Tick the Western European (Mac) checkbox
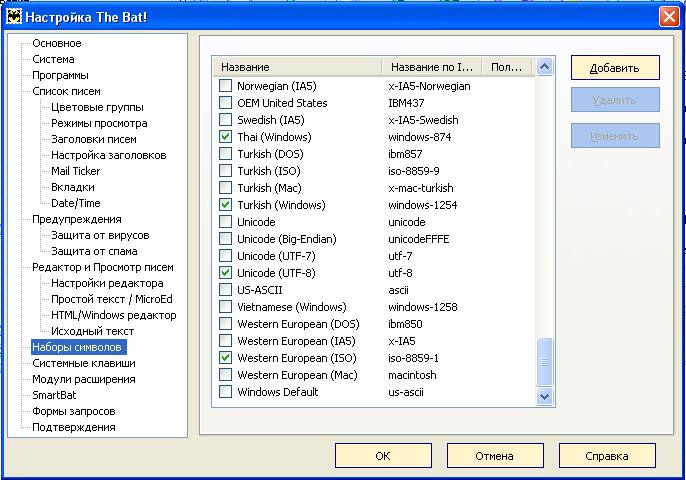 pos(225,375)
